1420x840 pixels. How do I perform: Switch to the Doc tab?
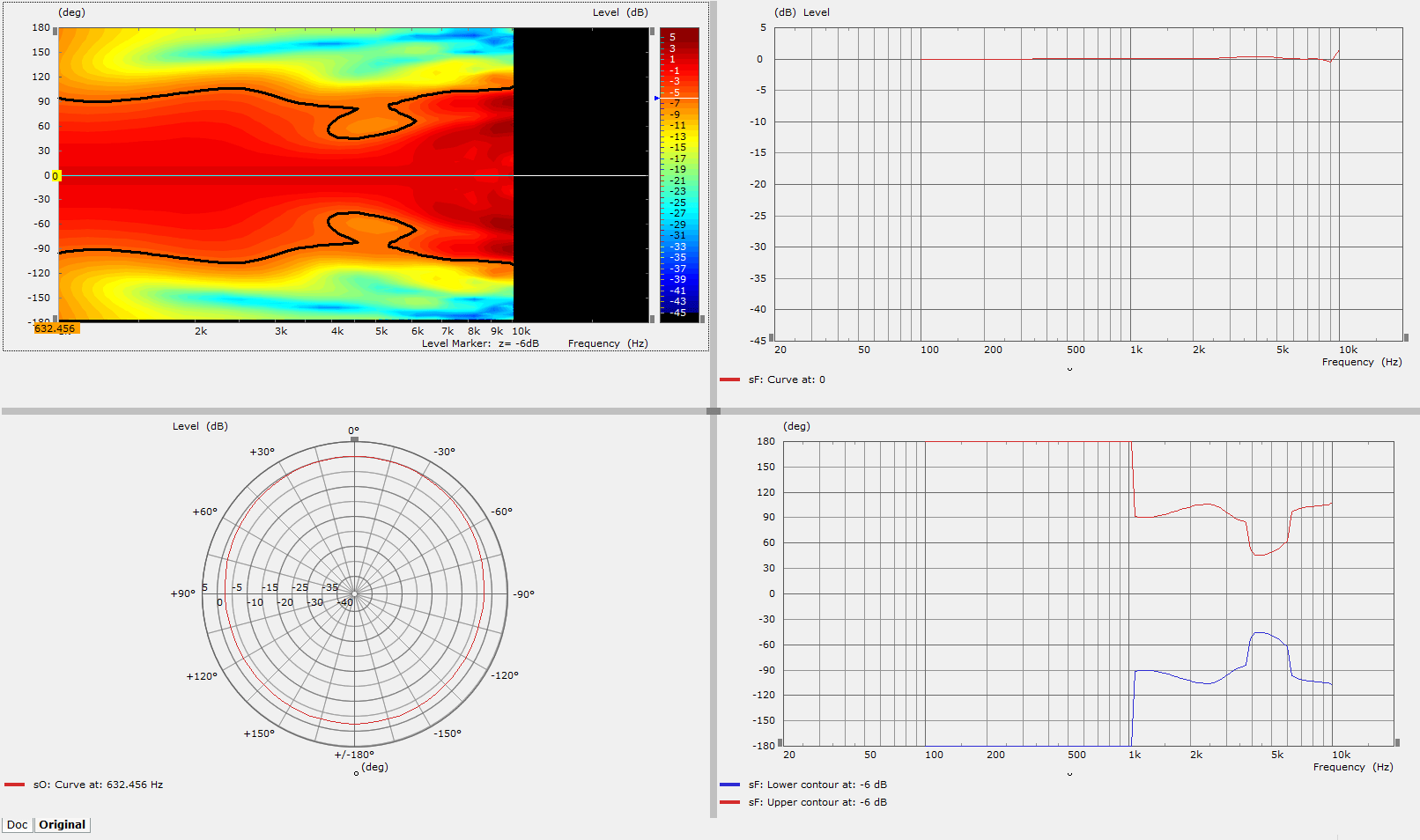tap(18, 825)
